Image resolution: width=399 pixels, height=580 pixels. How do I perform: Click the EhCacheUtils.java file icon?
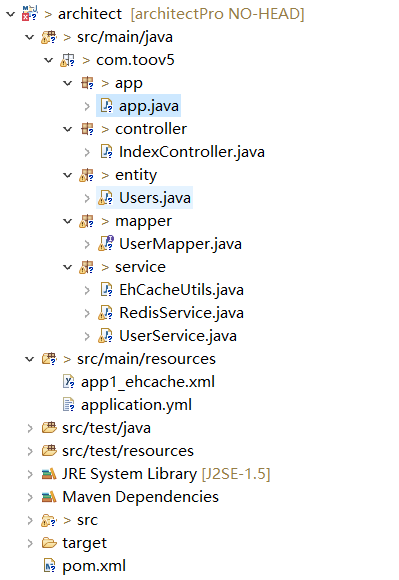click(x=106, y=290)
